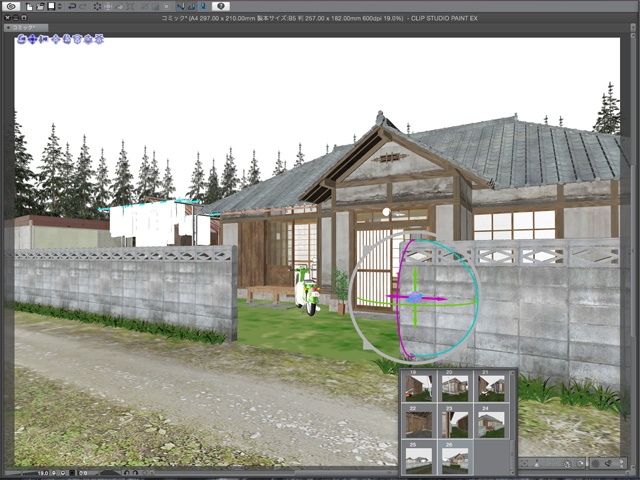Viewport: 640px width, 480px height.
Task: Open the 3D object settings wrench icon
Action: (x=608, y=463)
